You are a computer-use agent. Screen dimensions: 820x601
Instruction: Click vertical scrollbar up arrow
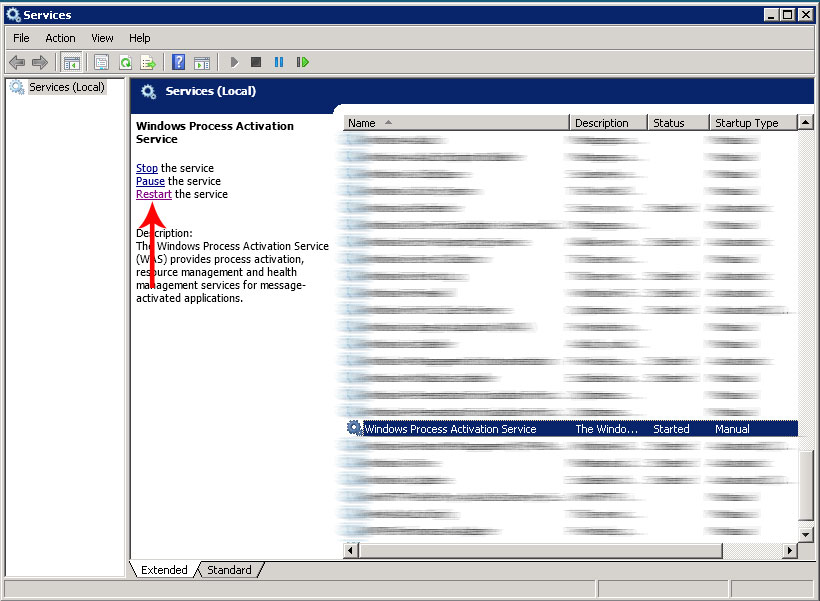coord(806,122)
